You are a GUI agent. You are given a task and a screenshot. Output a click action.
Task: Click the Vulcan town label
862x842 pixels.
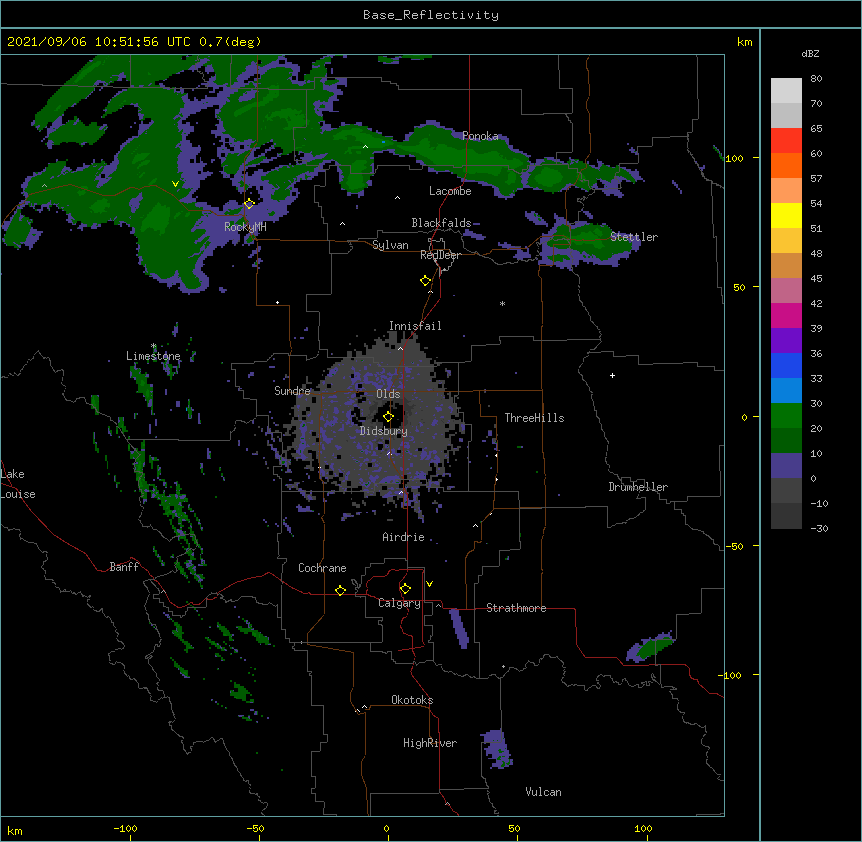543,792
